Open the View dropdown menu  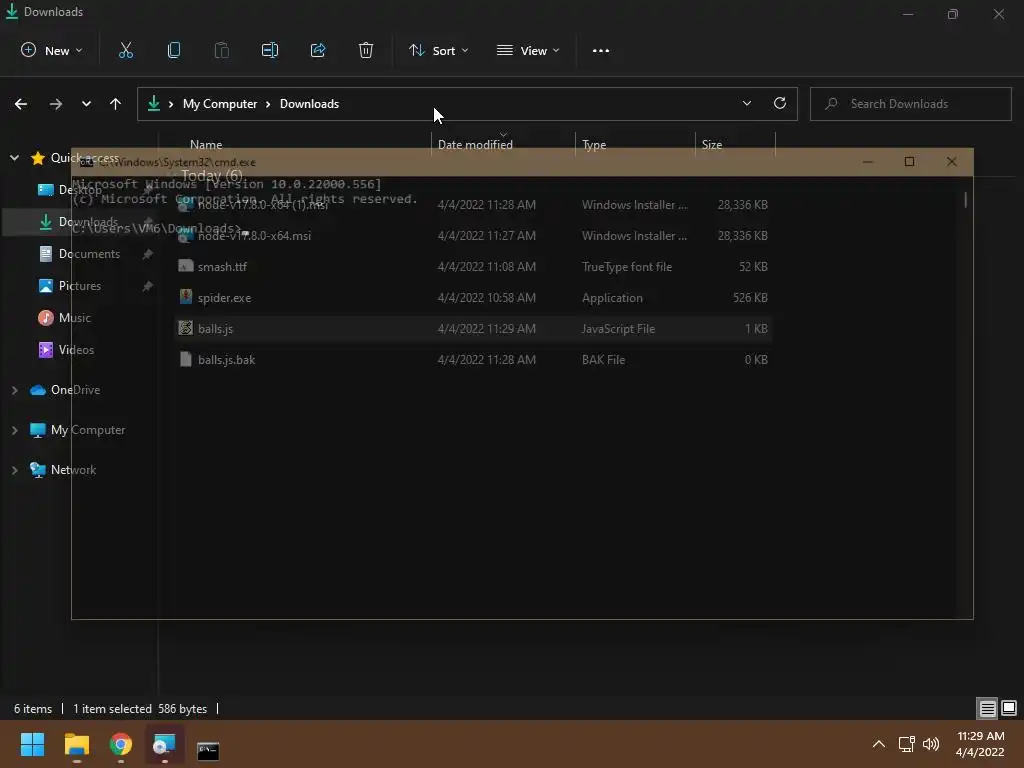click(528, 50)
